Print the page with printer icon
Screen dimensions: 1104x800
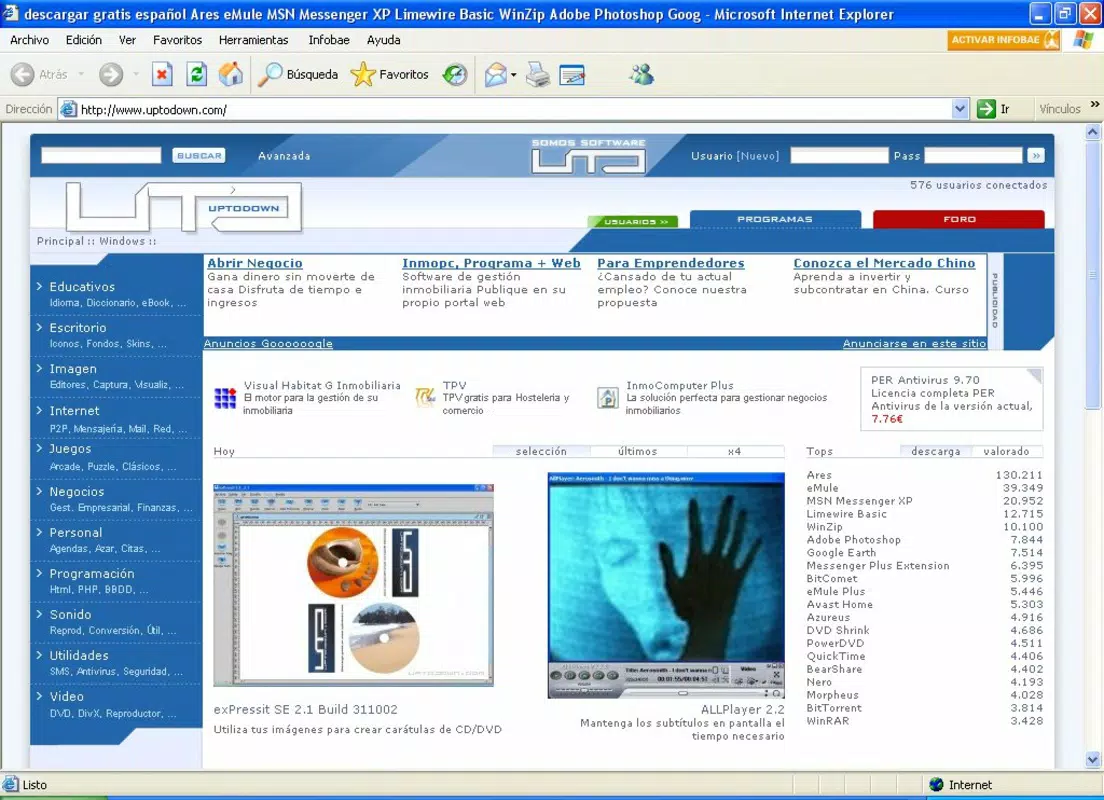(x=538, y=74)
